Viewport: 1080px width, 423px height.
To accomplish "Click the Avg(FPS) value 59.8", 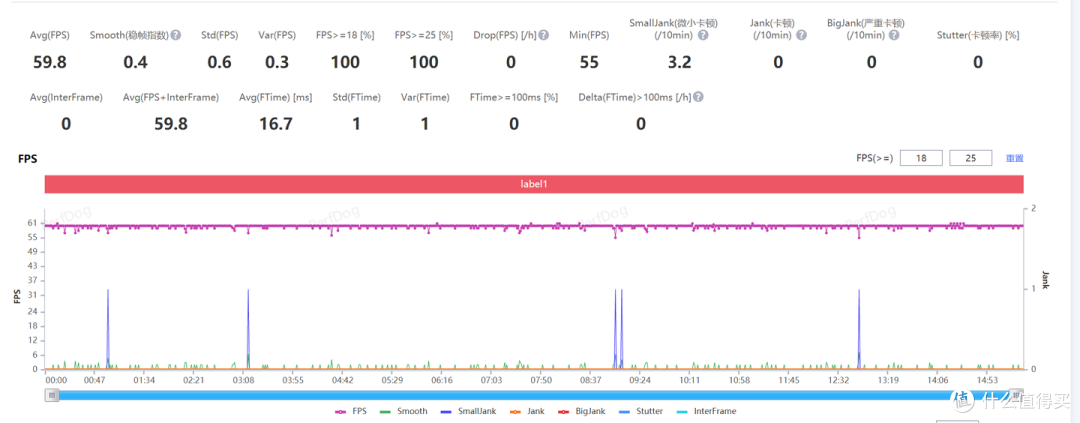I will point(50,63).
